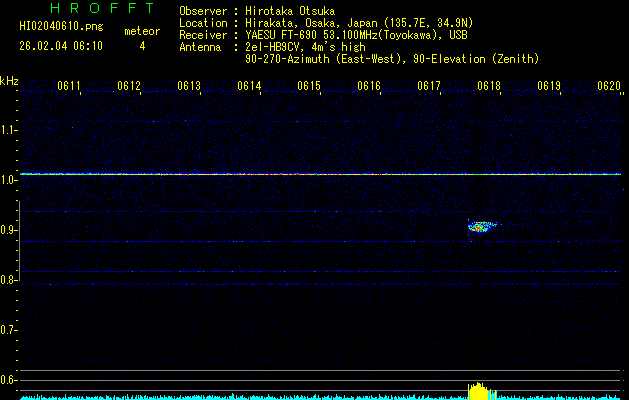Select the HI02040610.png filename text
Image resolution: width=629 pixels, height=400 pixels.
(x=53, y=31)
